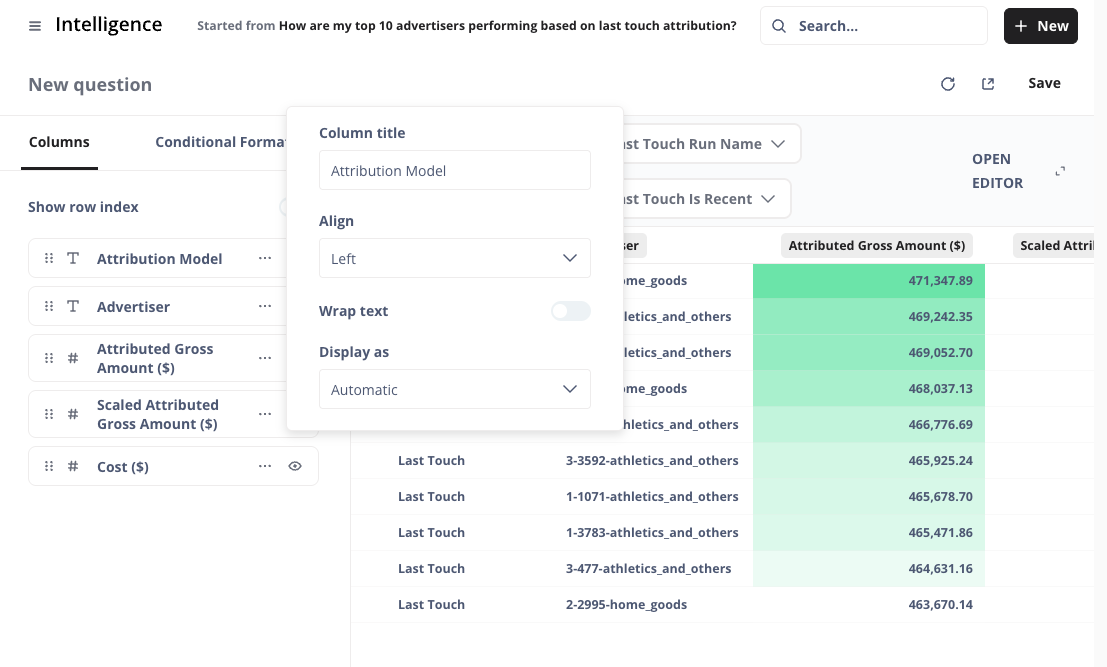Grab the drag handle for Cost ($)
1107x667 pixels.
(x=49, y=466)
